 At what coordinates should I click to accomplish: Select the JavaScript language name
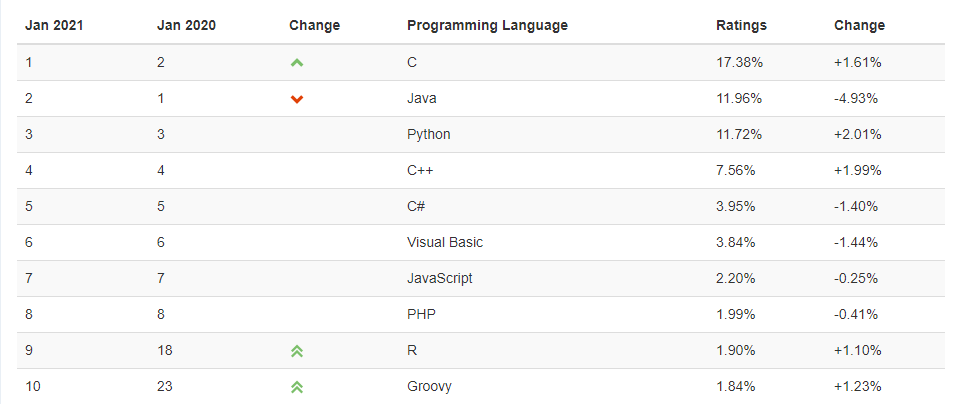coord(440,279)
